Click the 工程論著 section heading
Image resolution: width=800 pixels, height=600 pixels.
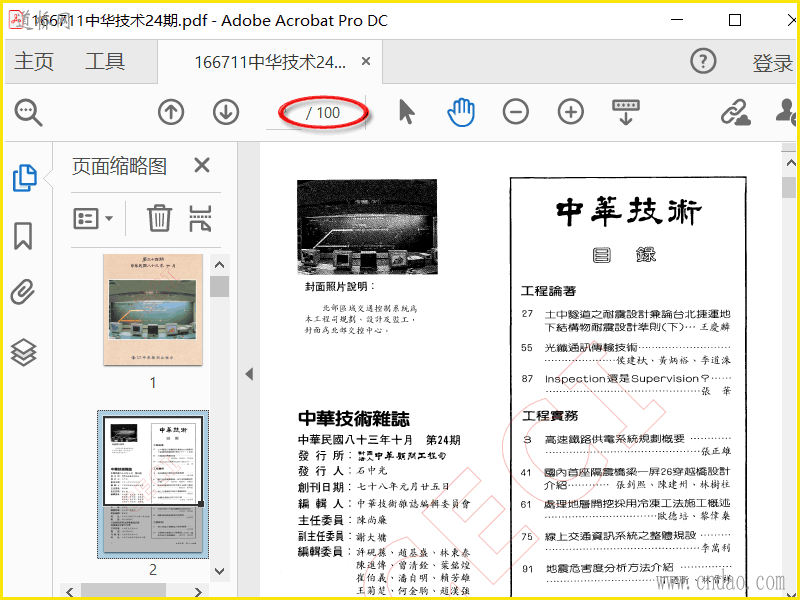click(x=548, y=291)
